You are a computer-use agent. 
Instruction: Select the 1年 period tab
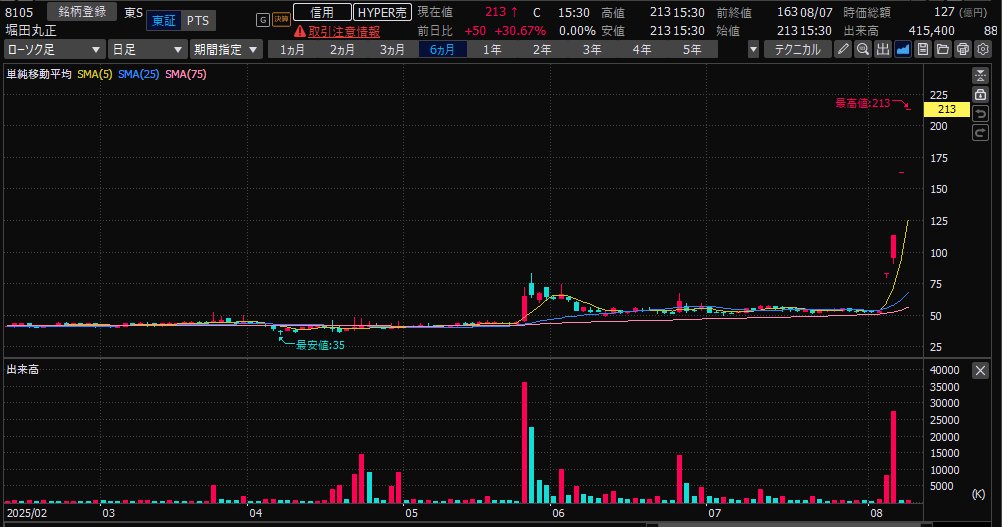491,49
